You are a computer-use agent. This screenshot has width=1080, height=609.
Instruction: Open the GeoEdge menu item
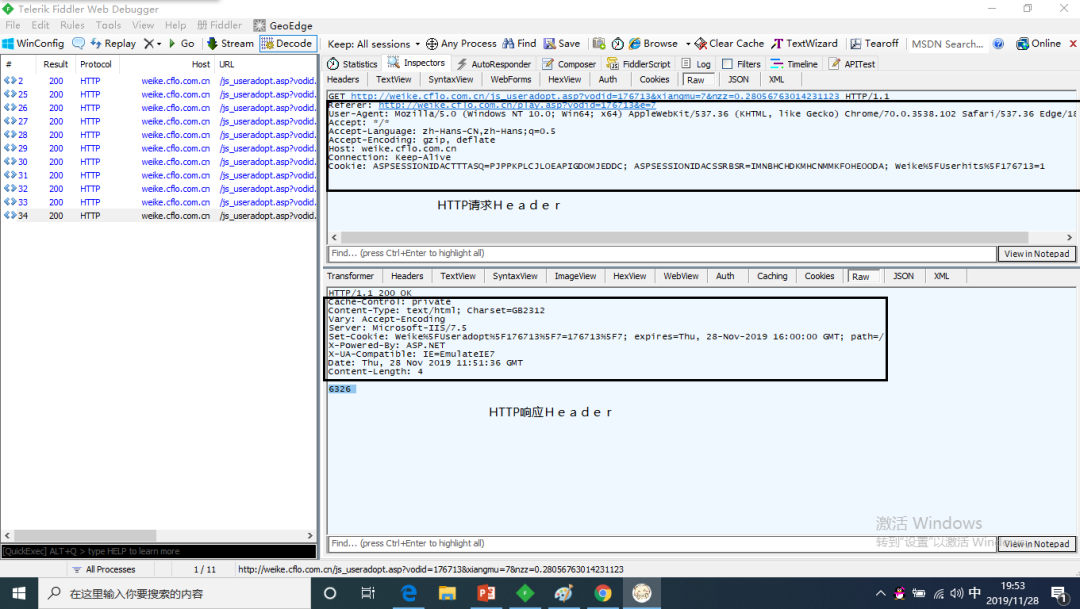click(283, 25)
